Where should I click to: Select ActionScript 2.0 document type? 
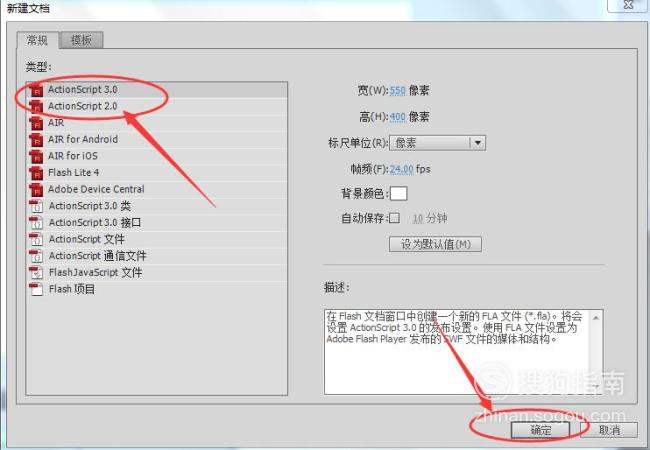[x=157, y=106]
